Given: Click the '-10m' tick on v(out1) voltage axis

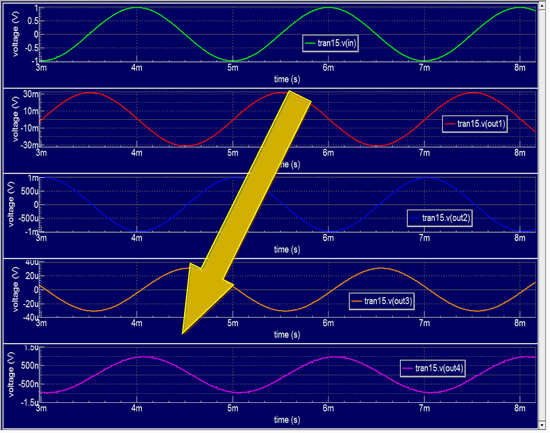Looking at the screenshot, I should [x=29, y=128].
